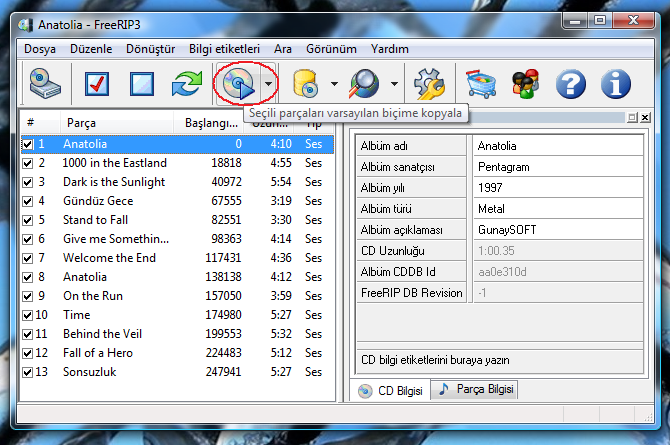
Task: Expand the CD database dropdown arrow
Action: click(334, 84)
